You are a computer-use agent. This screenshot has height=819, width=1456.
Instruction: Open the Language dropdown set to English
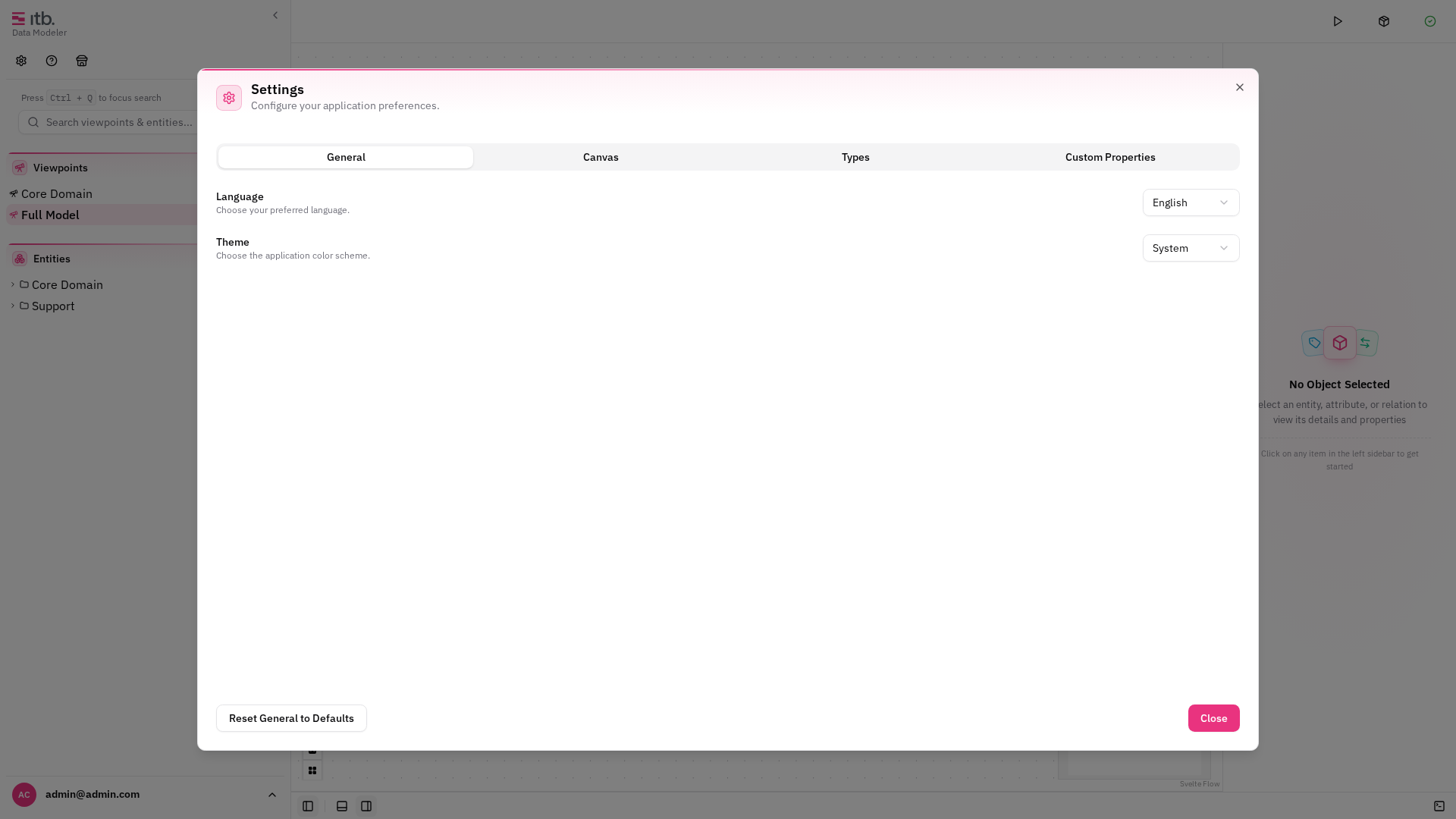(x=1191, y=202)
